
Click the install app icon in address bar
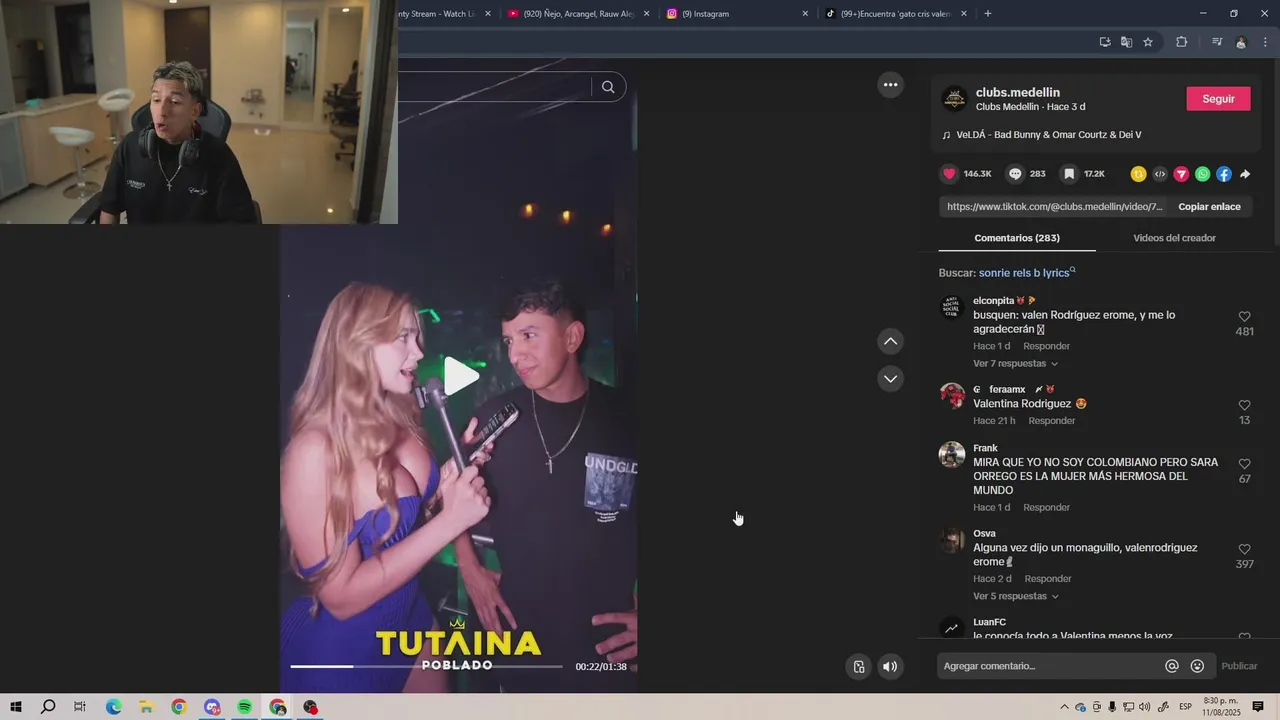[x=1105, y=42]
